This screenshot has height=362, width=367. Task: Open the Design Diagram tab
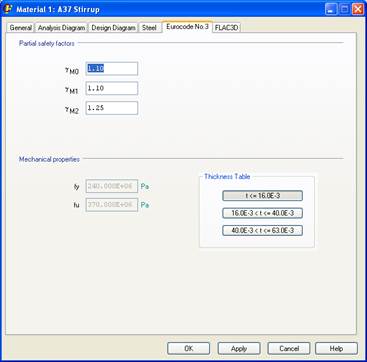pos(113,28)
